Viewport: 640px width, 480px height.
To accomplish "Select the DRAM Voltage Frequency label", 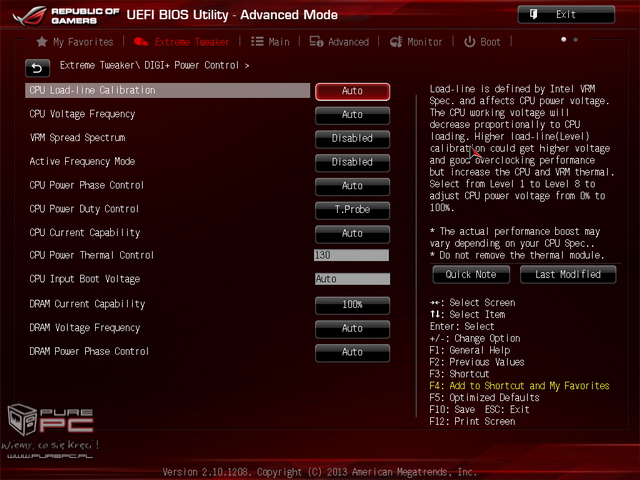I will pyautogui.click(x=84, y=328).
